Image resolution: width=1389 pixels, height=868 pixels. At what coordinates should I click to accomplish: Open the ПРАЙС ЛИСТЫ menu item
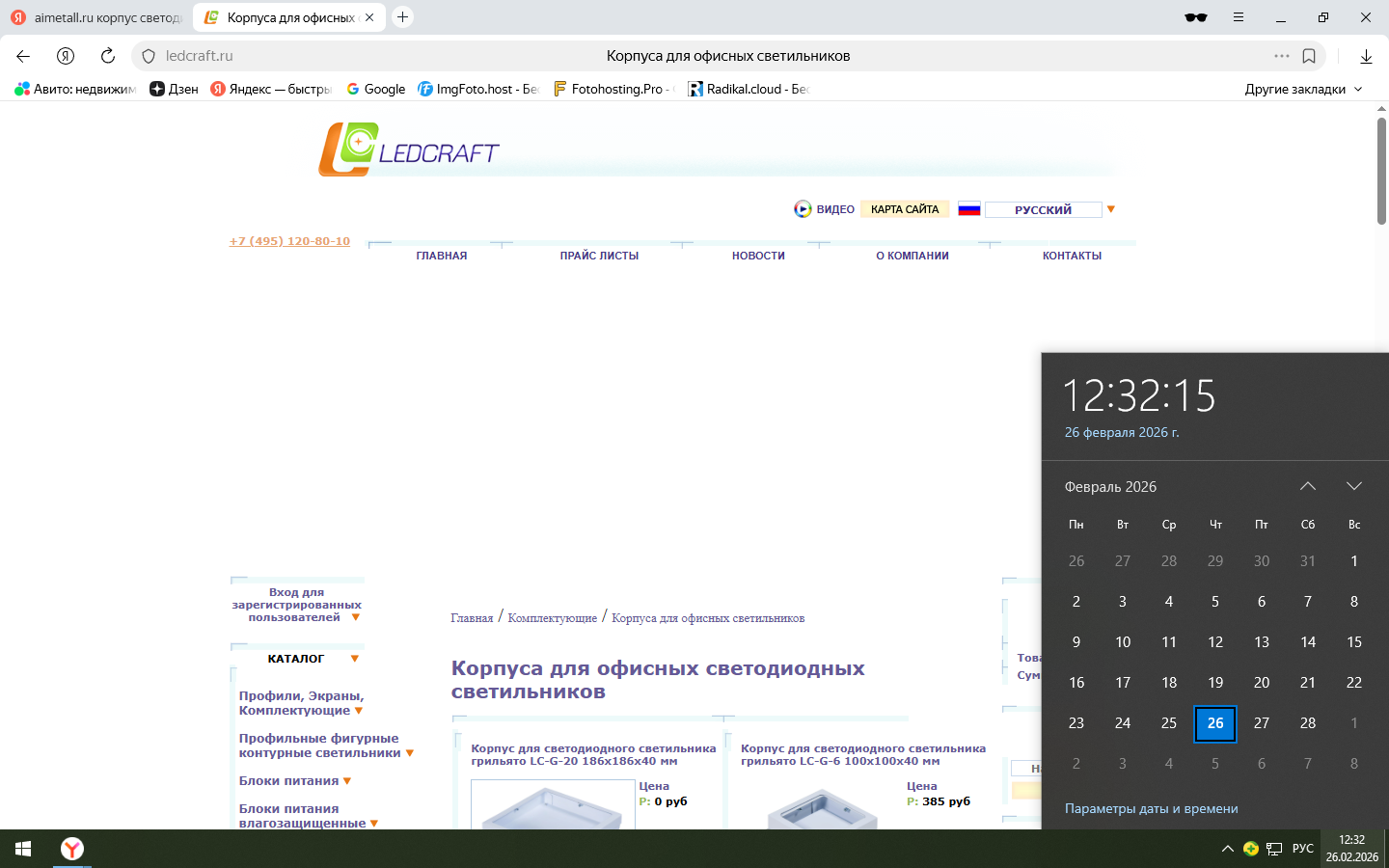coord(599,256)
